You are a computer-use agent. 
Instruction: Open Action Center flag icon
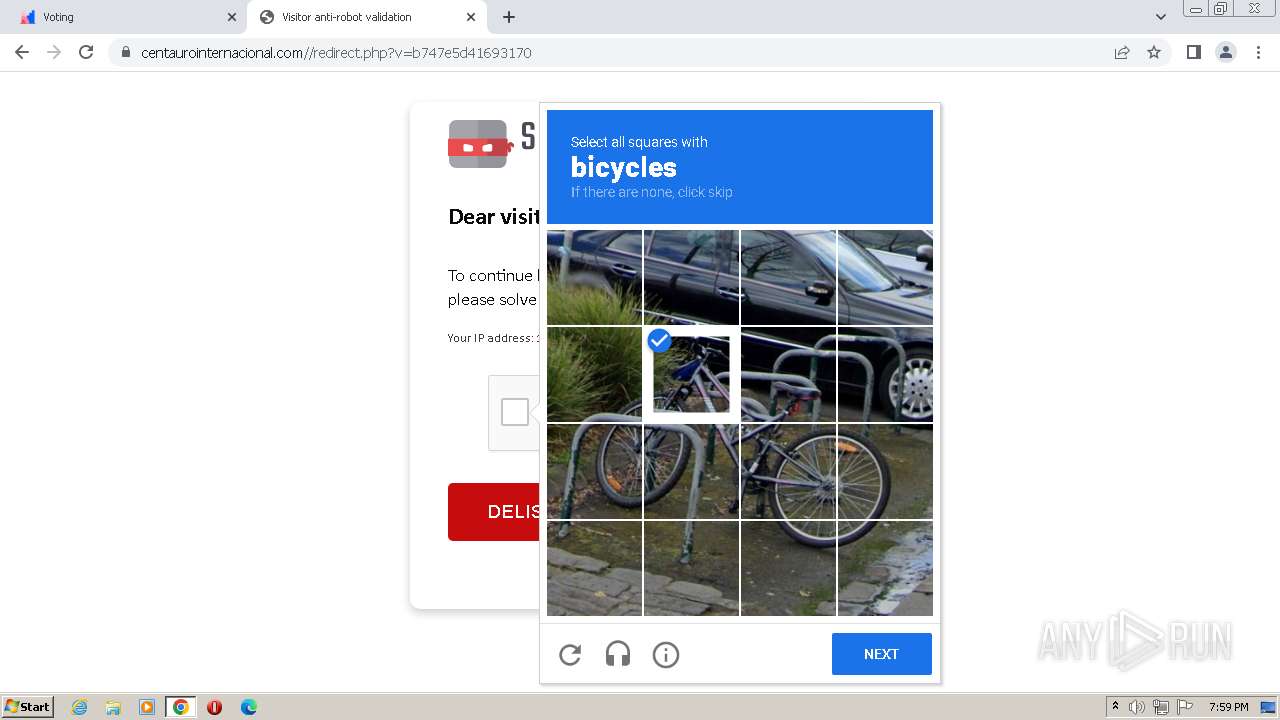(x=1185, y=707)
